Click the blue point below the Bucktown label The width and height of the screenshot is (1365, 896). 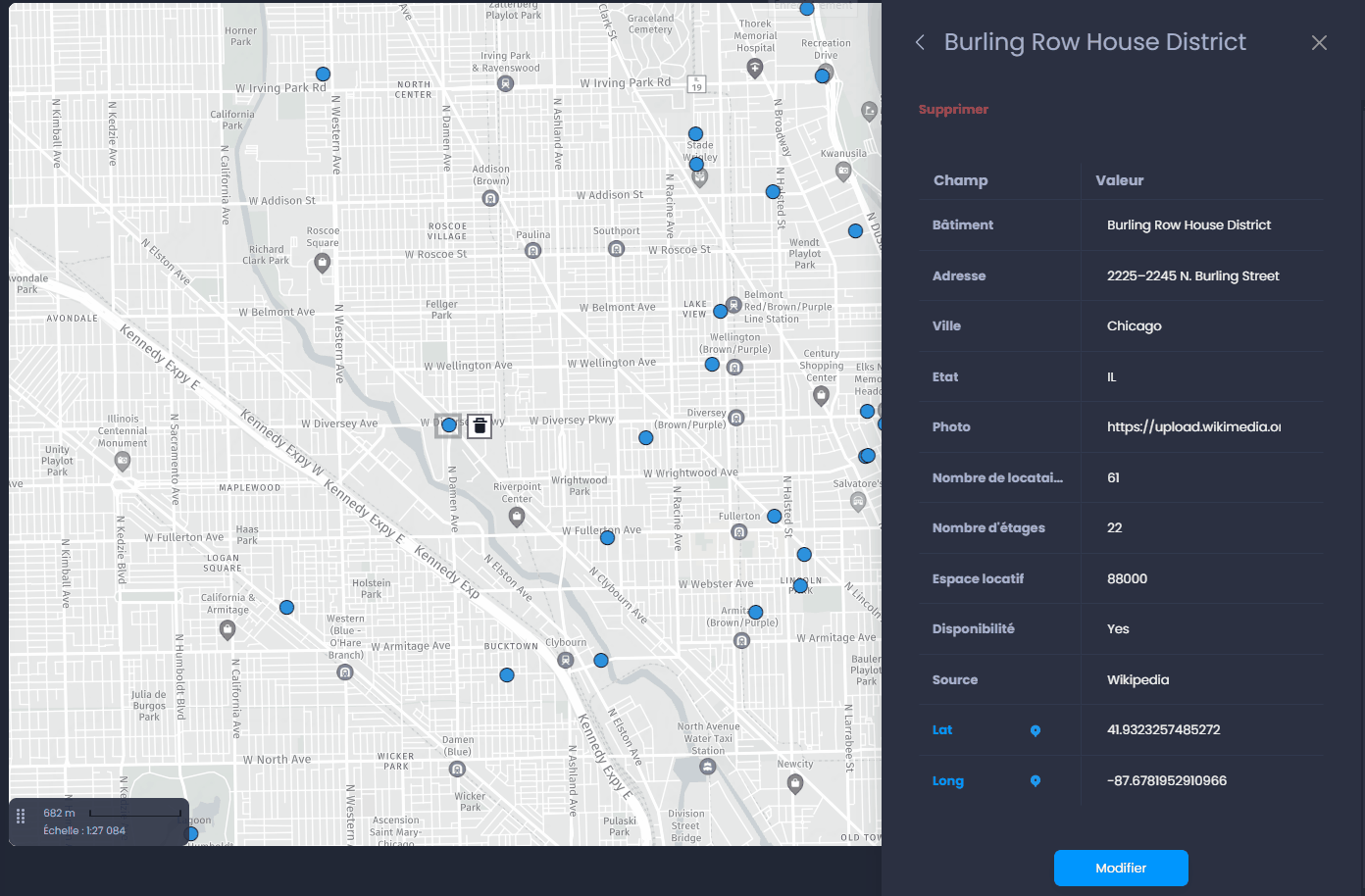point(507,675)
